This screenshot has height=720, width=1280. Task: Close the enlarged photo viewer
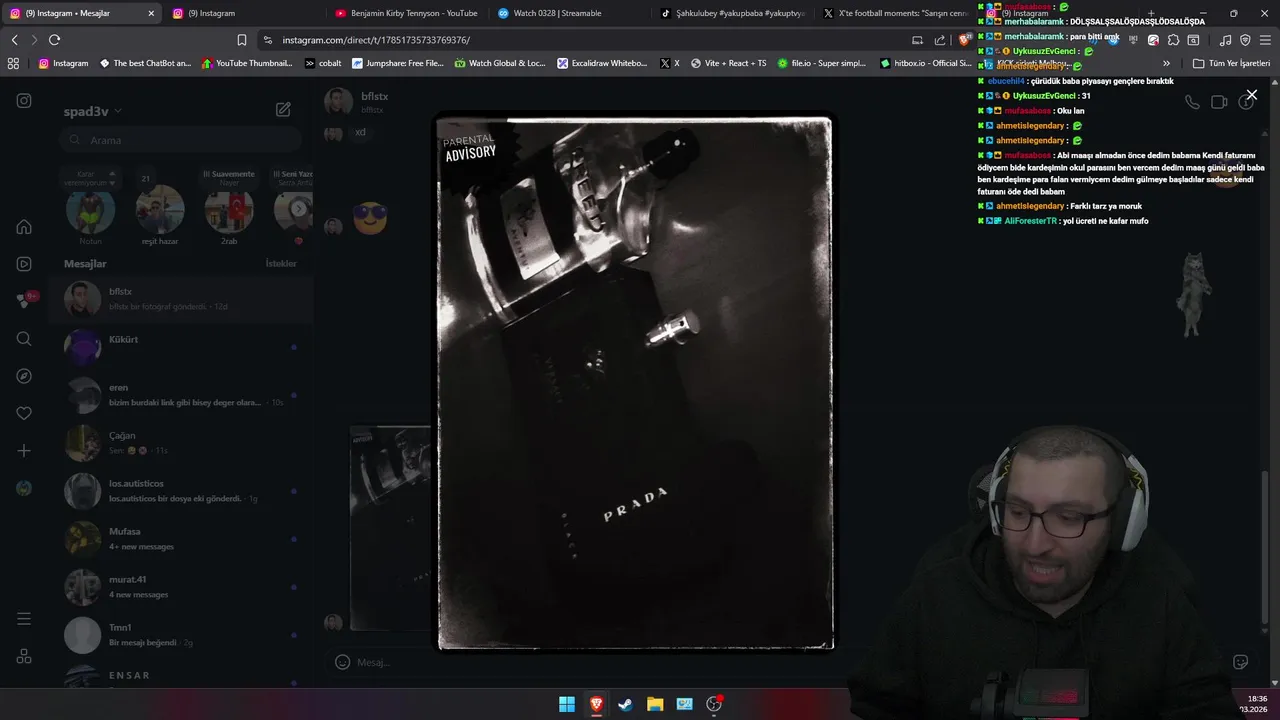[x=1251, y=95]
